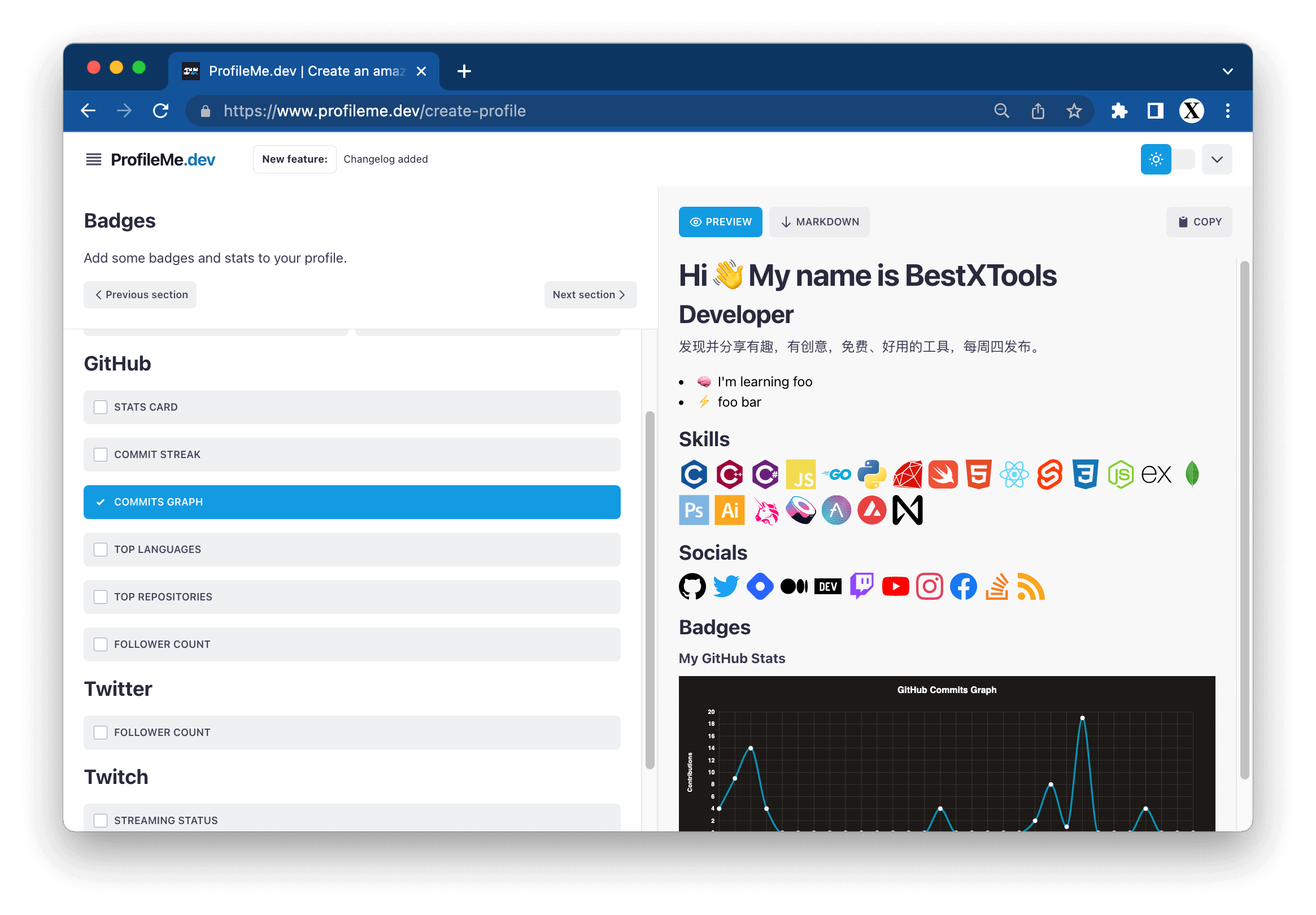Open the browser tab list chevron
This screenshot has height=915, width=1316.
click(x=1227, y=72)
